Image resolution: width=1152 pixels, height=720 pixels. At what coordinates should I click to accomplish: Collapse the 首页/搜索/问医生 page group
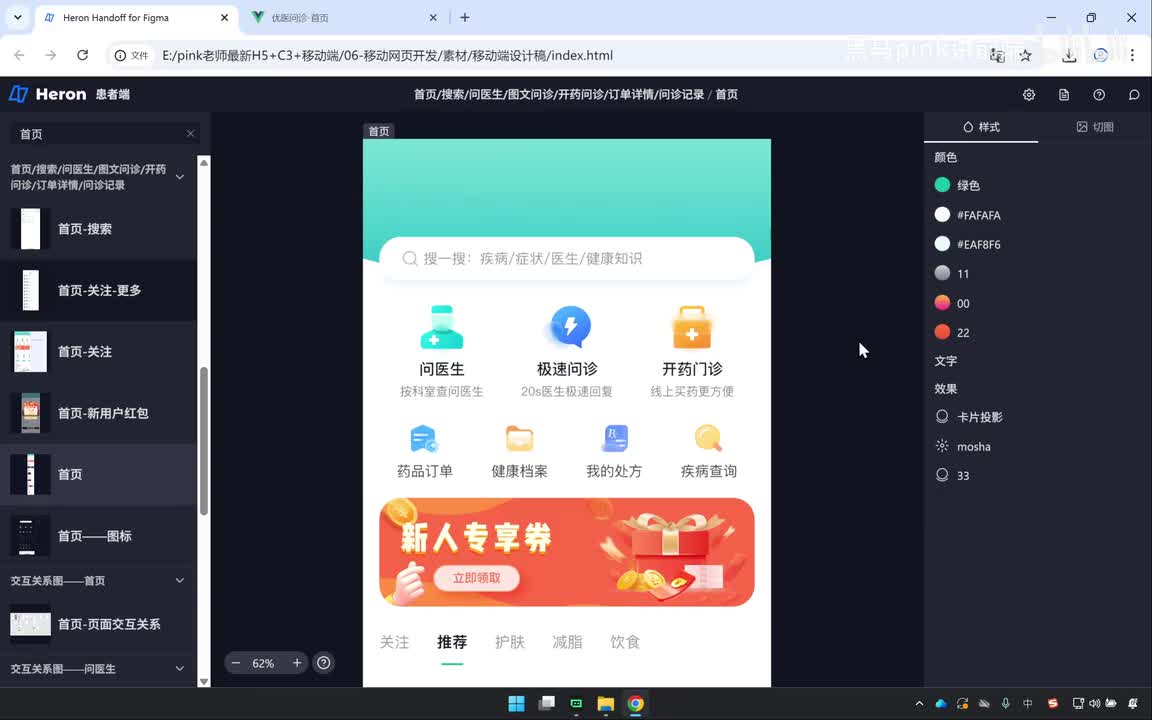180,177
